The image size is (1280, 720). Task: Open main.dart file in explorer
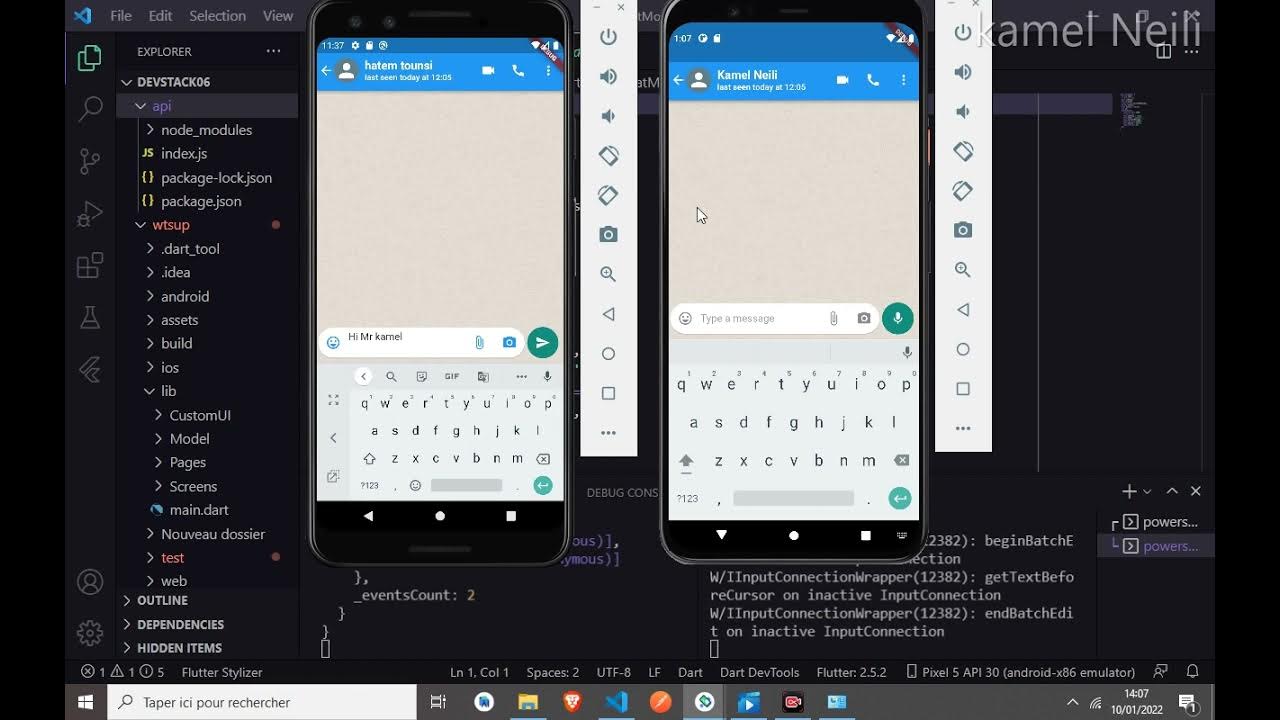tap(199, 510)
